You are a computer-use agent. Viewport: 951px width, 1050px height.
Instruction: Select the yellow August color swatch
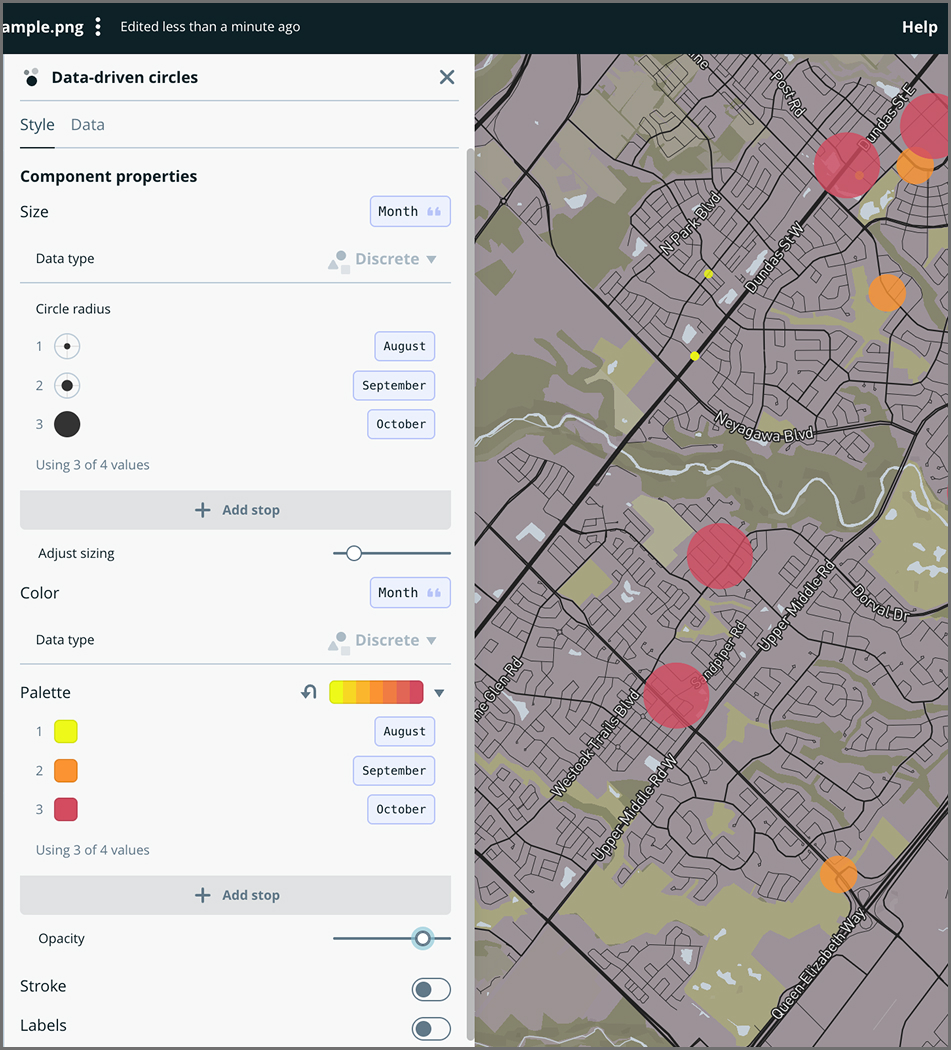pyautogui.click(x=66, y=731)
